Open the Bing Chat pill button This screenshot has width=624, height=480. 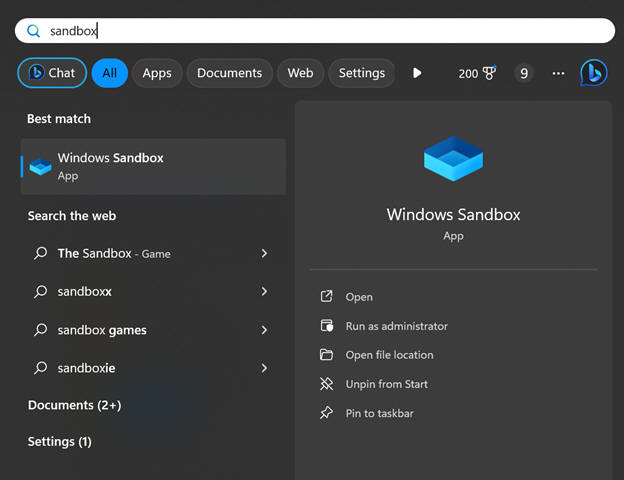coord(52,73)
